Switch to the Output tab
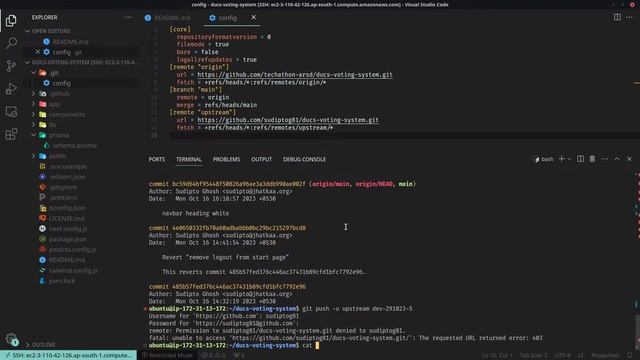 (x=261, y=159)
